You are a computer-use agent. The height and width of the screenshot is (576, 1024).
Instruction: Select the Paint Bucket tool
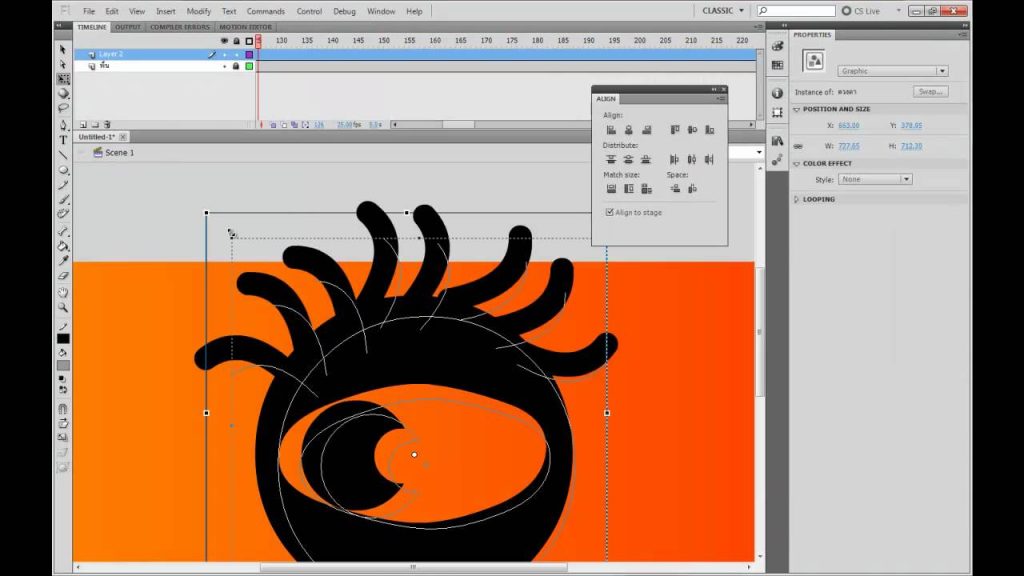pos(63,246)
